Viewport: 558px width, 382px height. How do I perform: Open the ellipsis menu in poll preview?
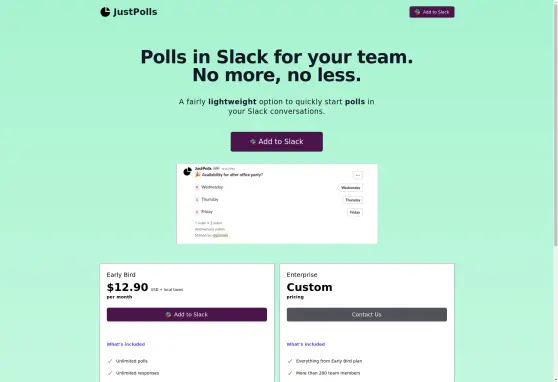358,175
